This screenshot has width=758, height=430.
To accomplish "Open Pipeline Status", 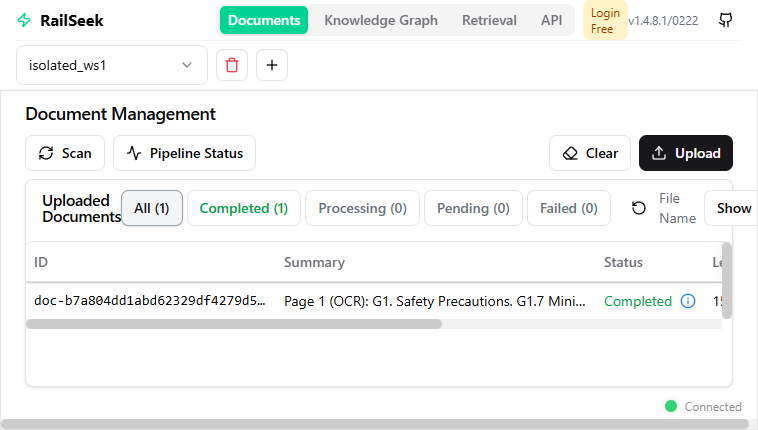I will 185,153.
